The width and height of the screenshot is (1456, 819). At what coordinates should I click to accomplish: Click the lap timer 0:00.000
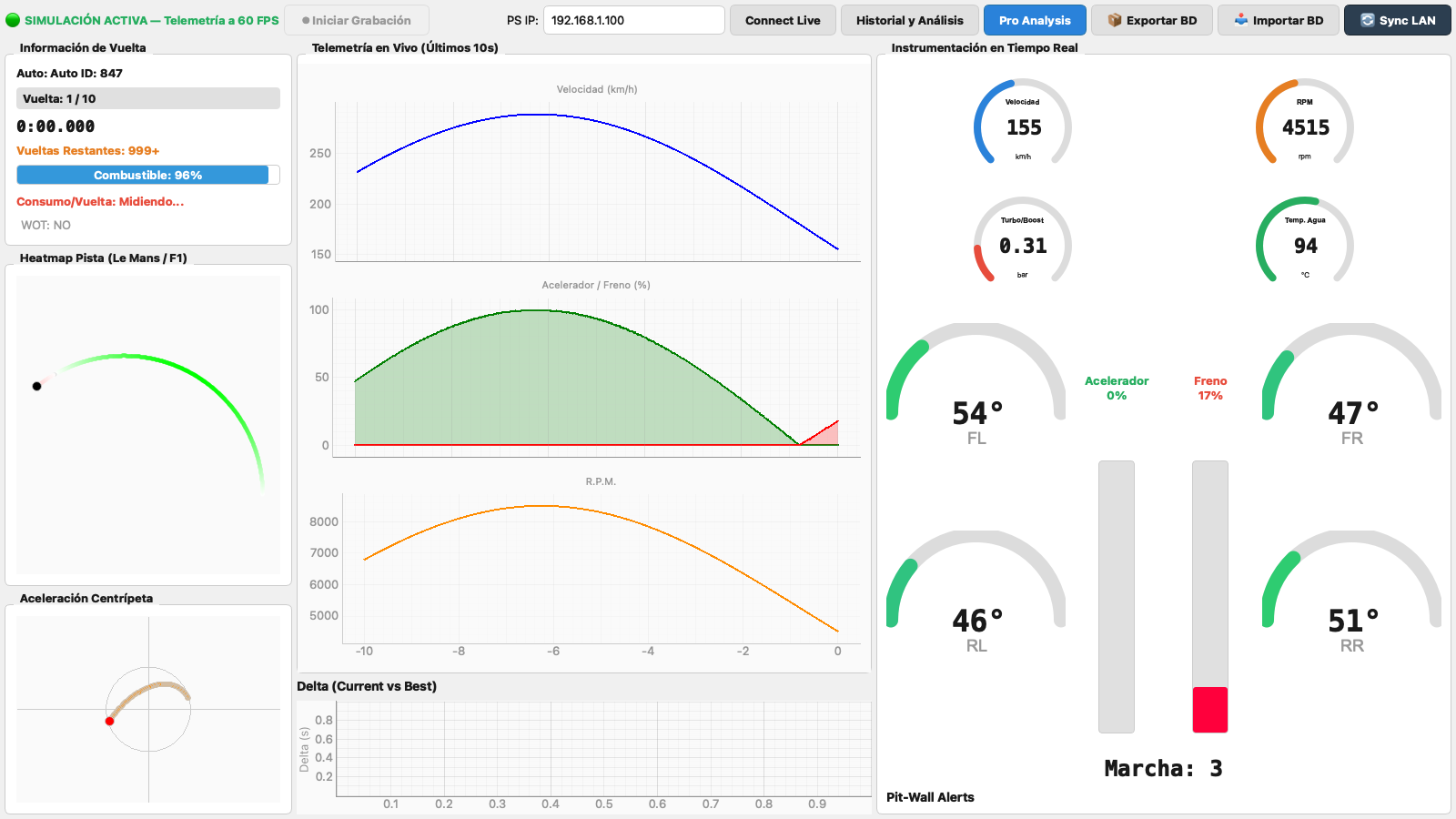[x=56, y=126]
